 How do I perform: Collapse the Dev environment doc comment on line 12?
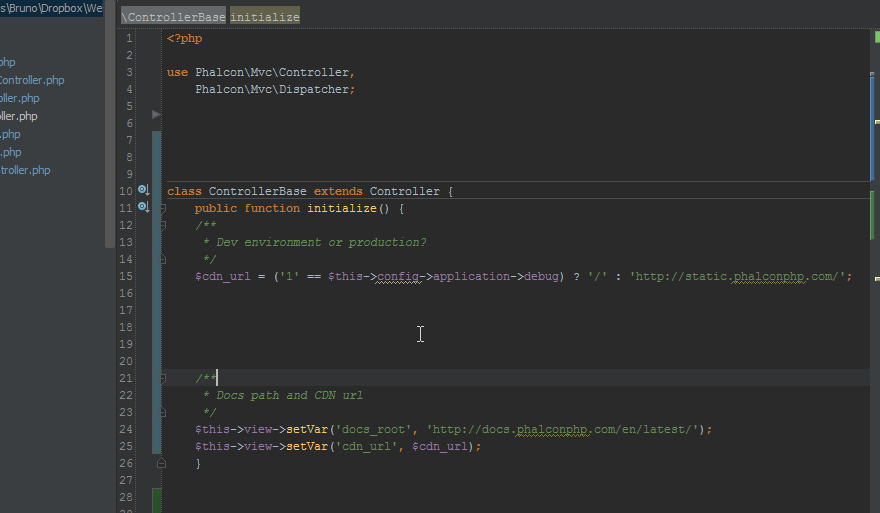[x=162, y=226]
